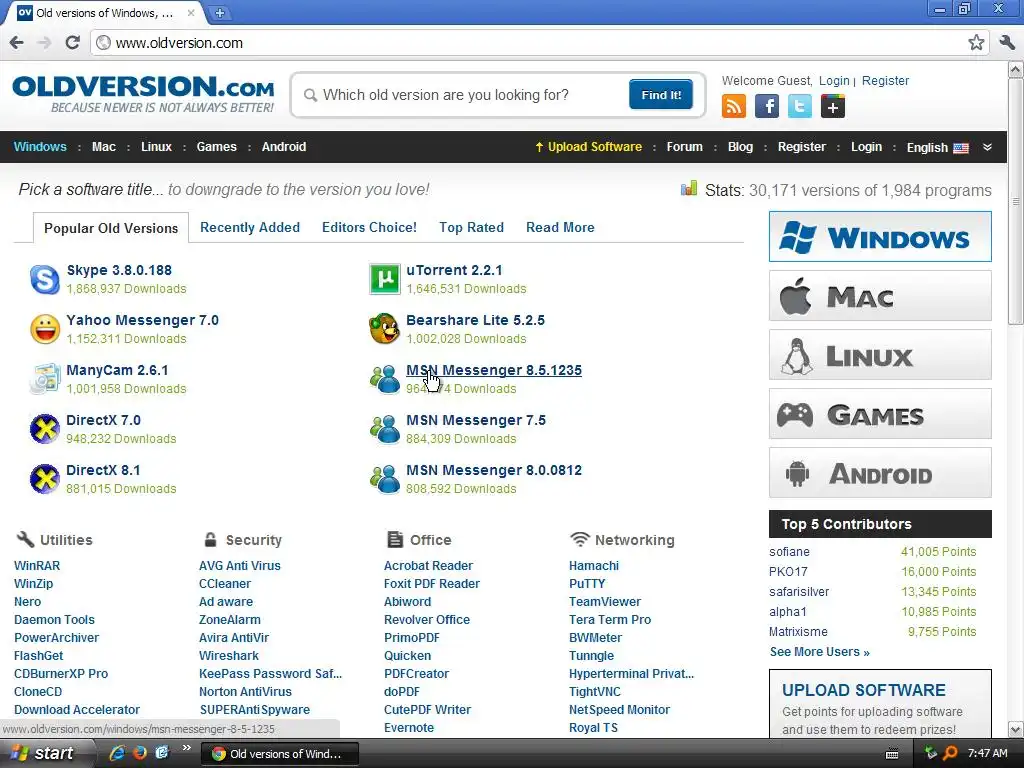Click the old version search field

464,95
